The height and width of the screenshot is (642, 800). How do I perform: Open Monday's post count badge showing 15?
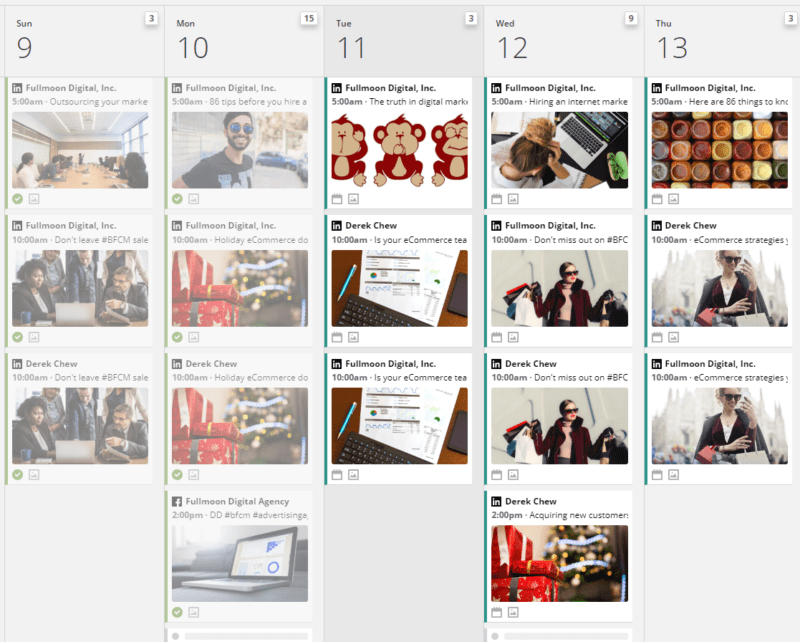[309, 19]
